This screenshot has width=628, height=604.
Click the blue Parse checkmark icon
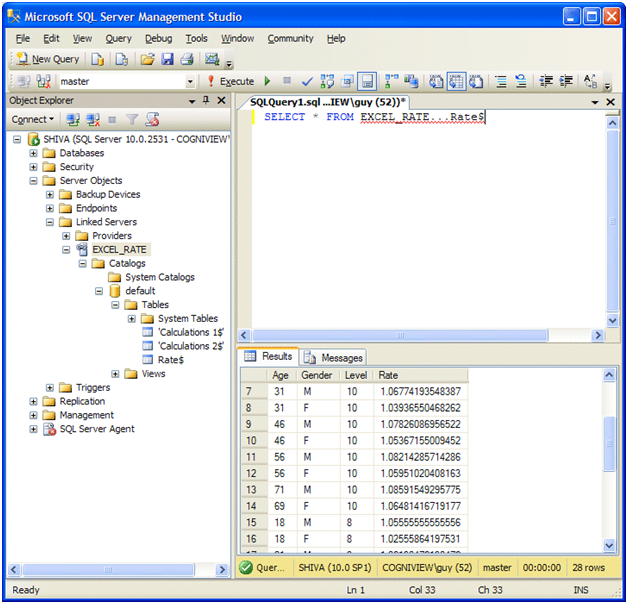[307, 82]
